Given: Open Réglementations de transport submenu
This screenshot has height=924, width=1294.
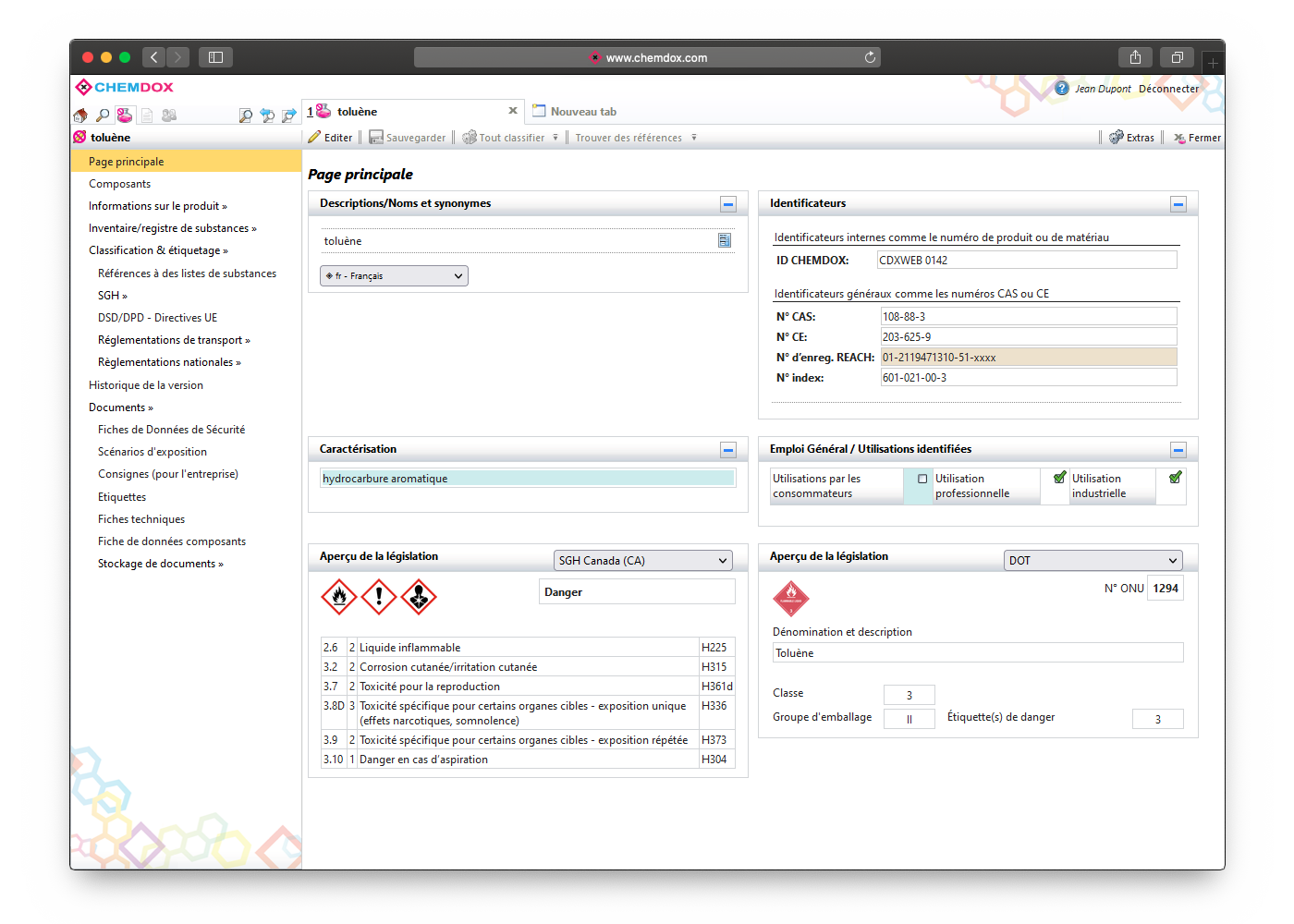Looking at the screenshot, I should pyautogui.click(x=174, y=340).
